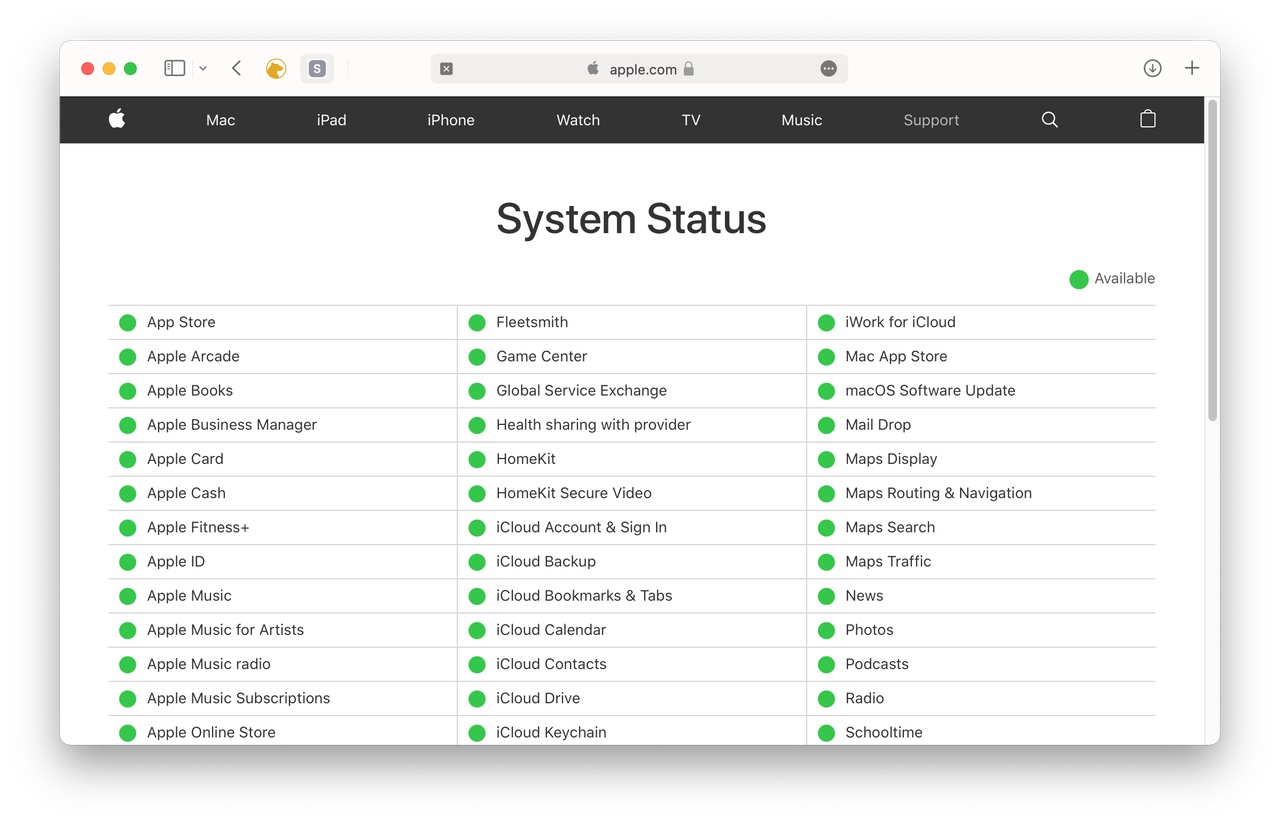Open the iPad menu item
Viewport: 1280px width, 824px height.
point(331,120)
